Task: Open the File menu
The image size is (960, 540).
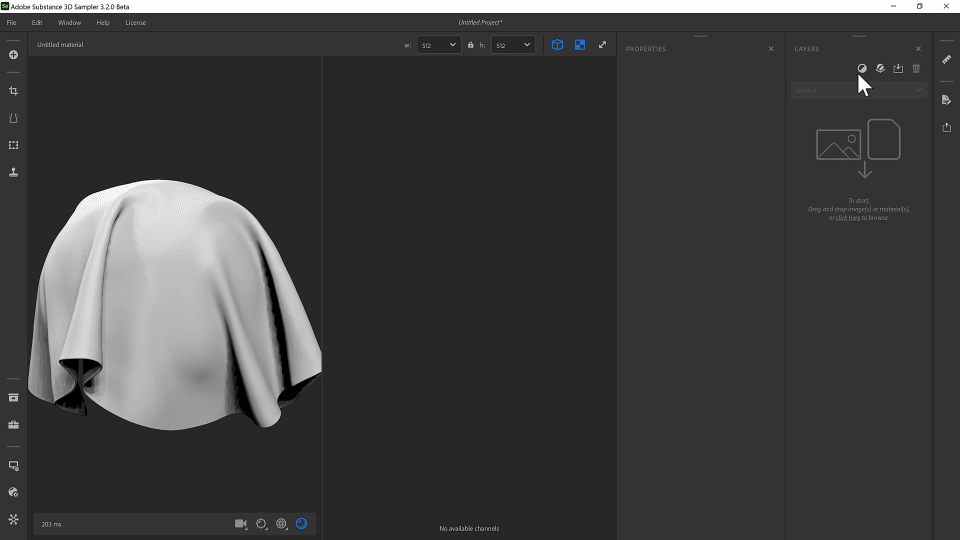Action: point(12,23)
